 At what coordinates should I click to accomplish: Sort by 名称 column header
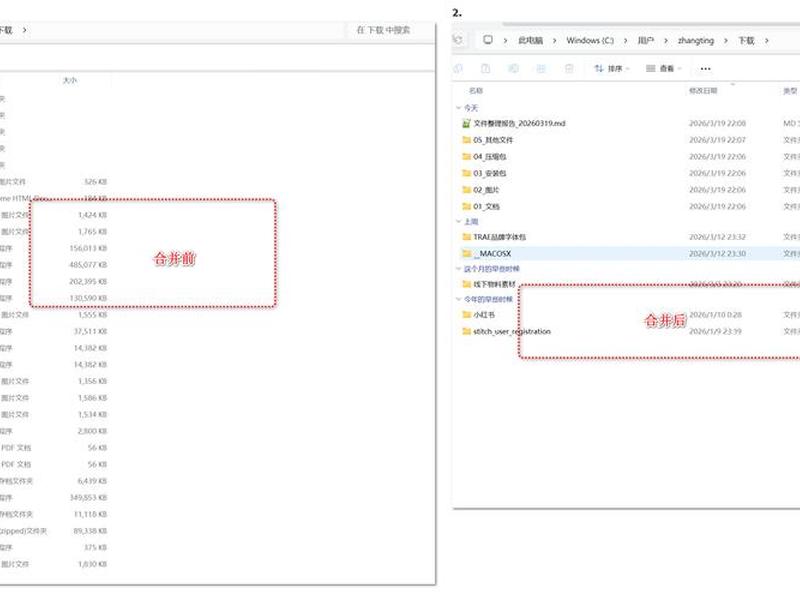(x=476, y=90)
